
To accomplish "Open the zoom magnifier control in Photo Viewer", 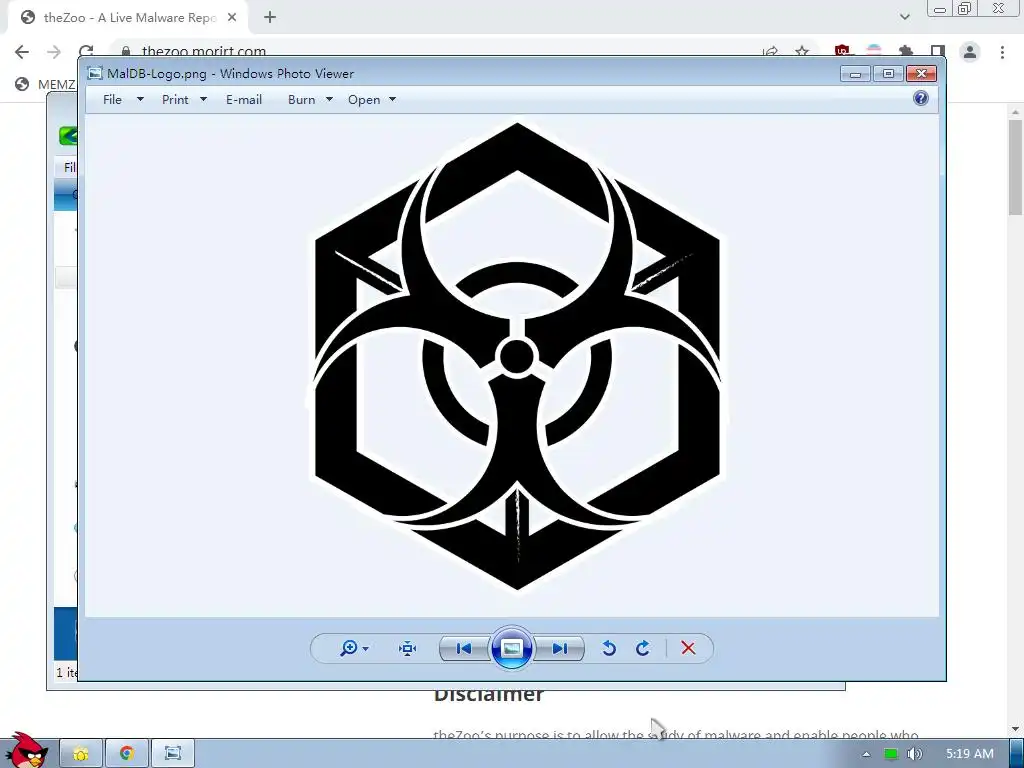I will point(349,648).
